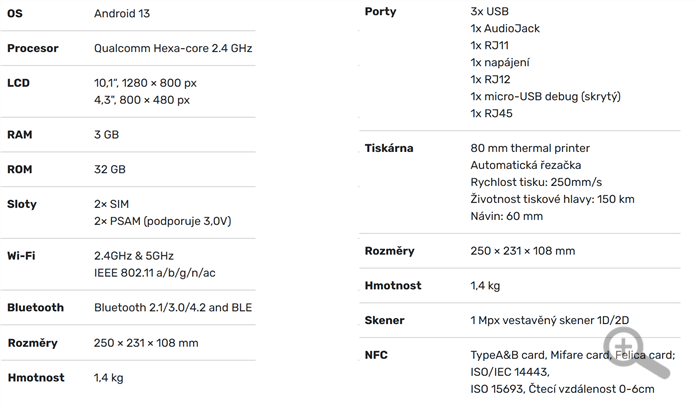Click the 1x RJ45 port entry

click(x=491, y=113)
